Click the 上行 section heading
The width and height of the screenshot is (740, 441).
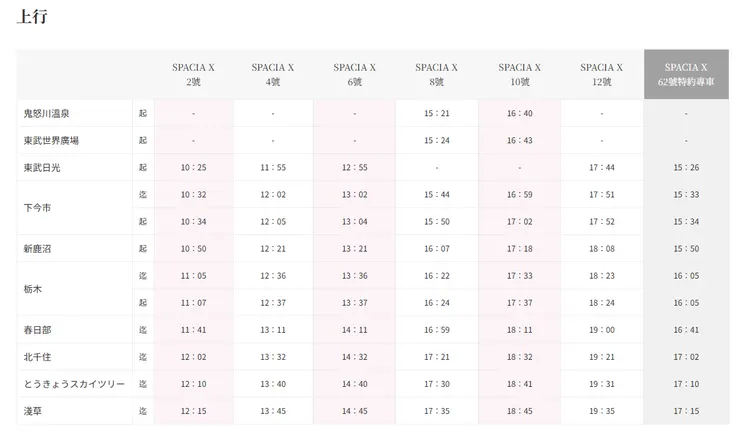tap(32, 17)
